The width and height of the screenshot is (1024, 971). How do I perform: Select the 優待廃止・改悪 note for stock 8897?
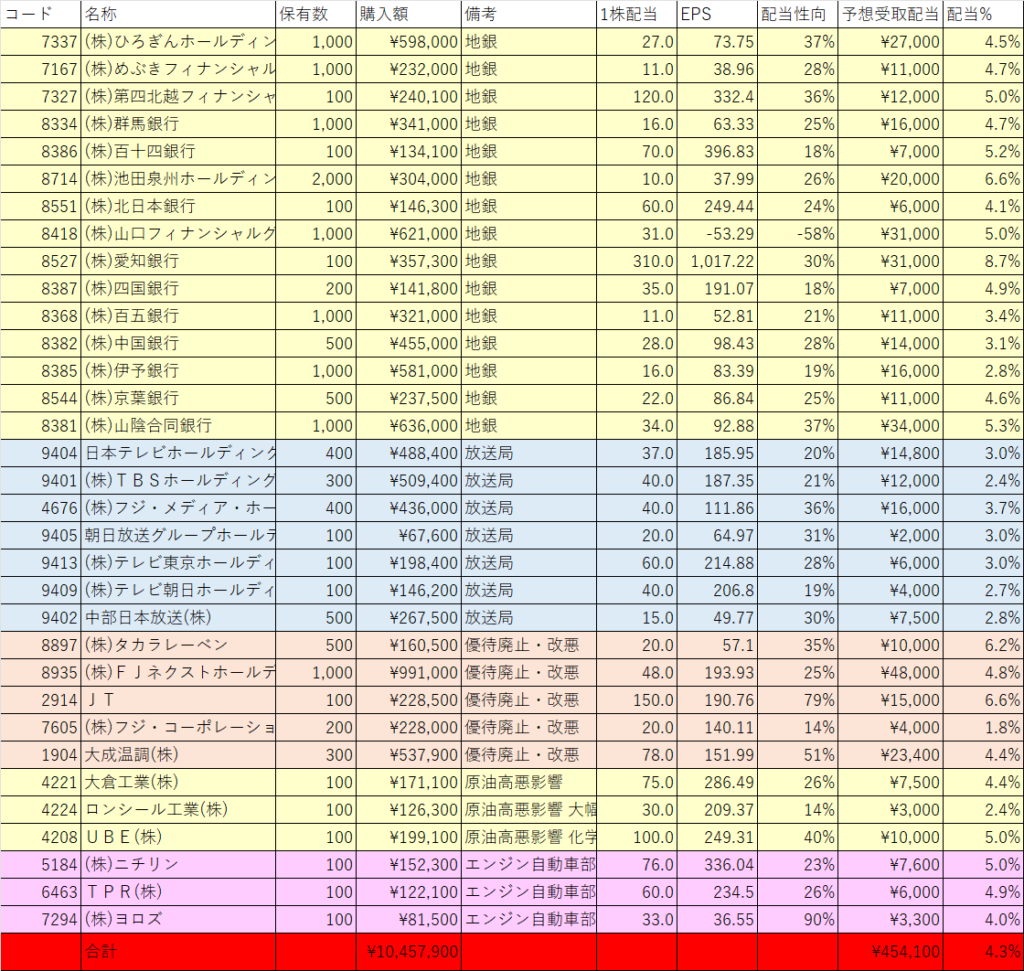522,645
